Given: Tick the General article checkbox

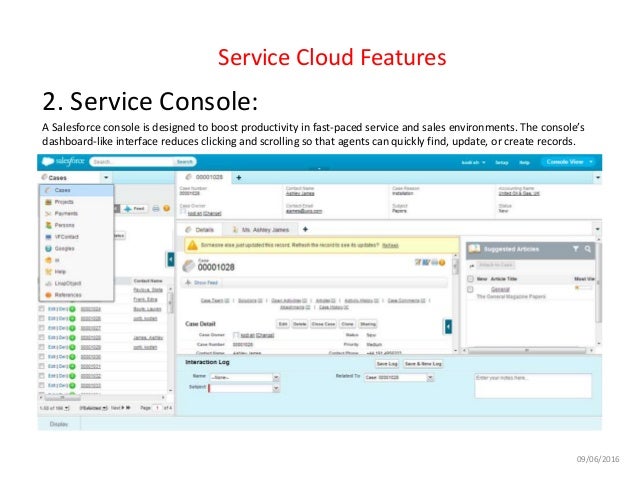Looking at the screenshot, I should pos(470,289).
